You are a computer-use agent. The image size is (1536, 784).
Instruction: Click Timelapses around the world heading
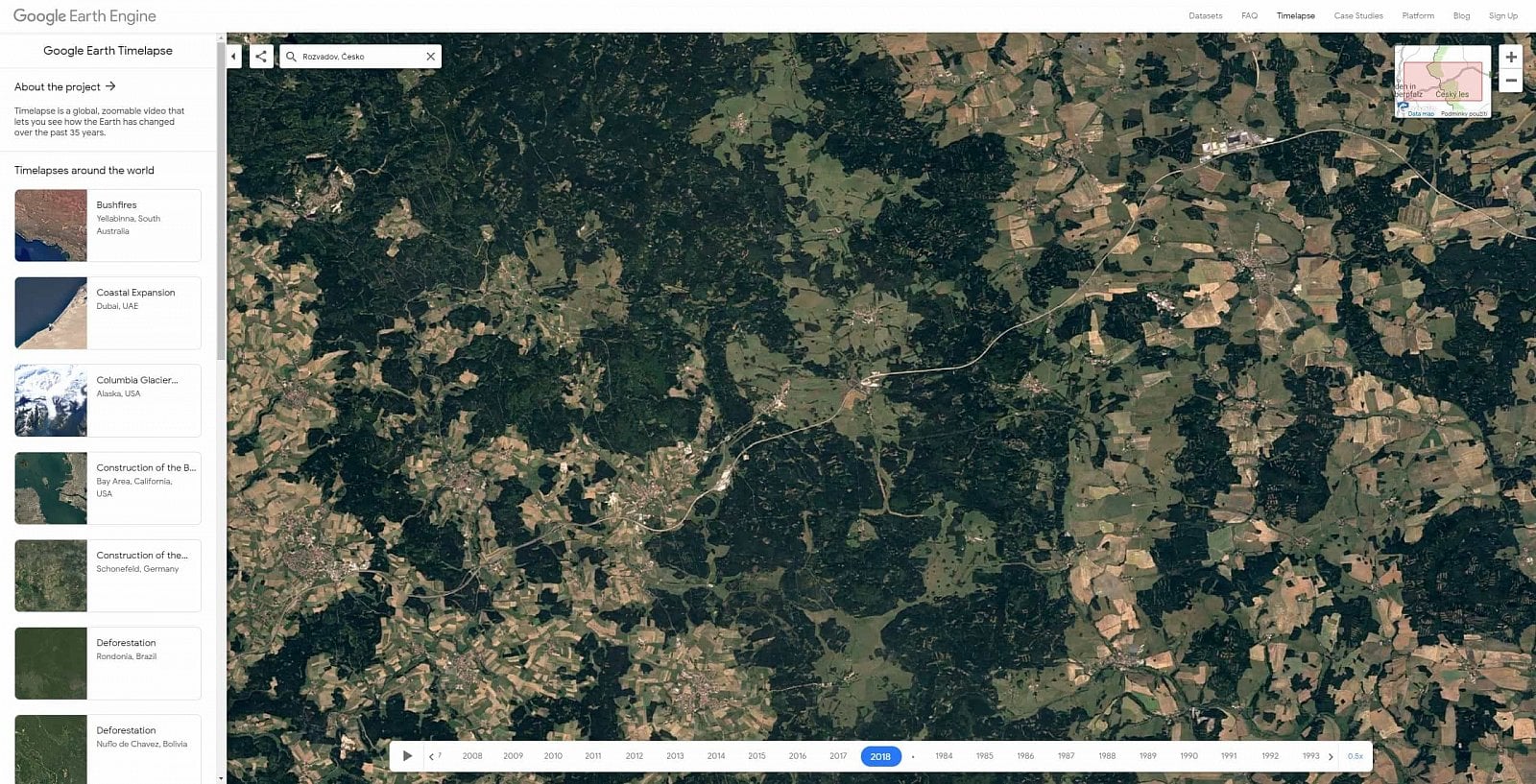click(84, 171)
